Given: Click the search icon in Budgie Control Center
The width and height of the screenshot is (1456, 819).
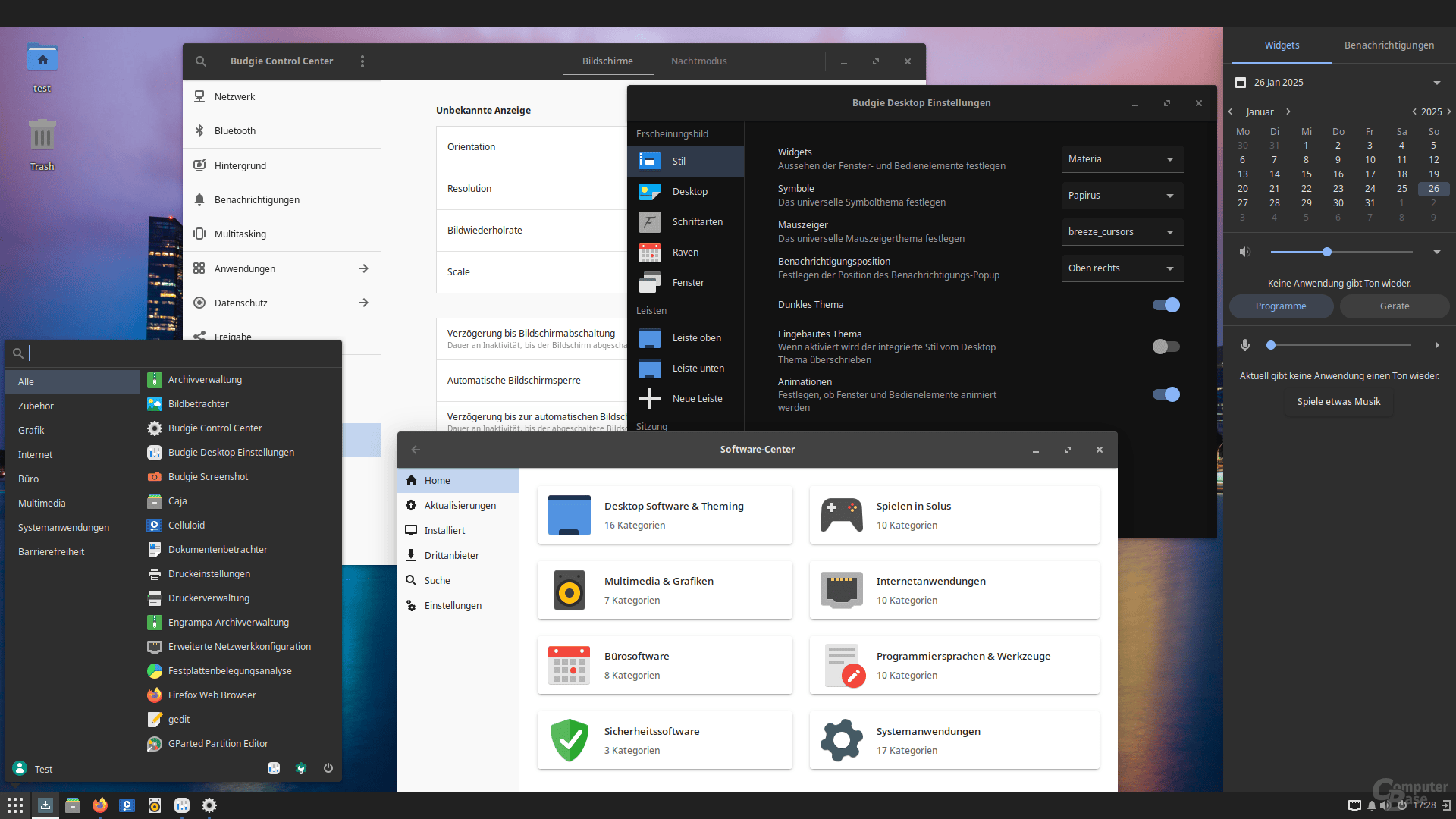Looking at the screenshot, I should click(x=201, y=61).
